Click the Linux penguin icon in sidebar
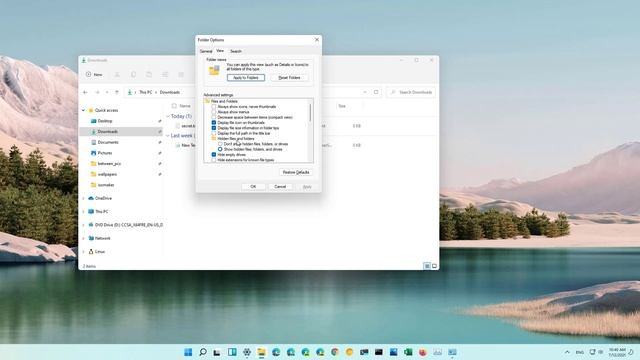This screenshot has width=640, height=360. pos(91,251)
